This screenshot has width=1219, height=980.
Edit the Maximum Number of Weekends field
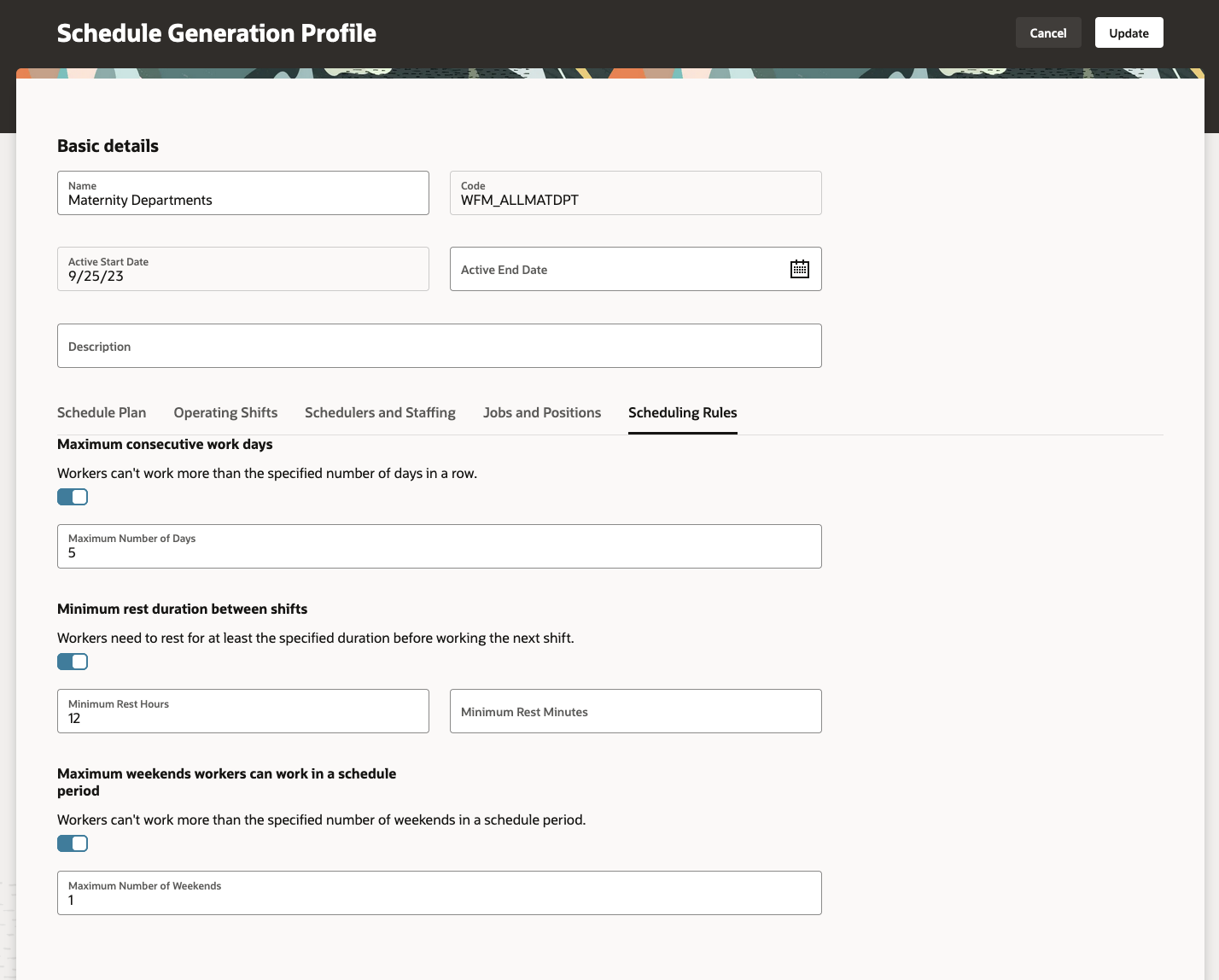coord(439,894)
